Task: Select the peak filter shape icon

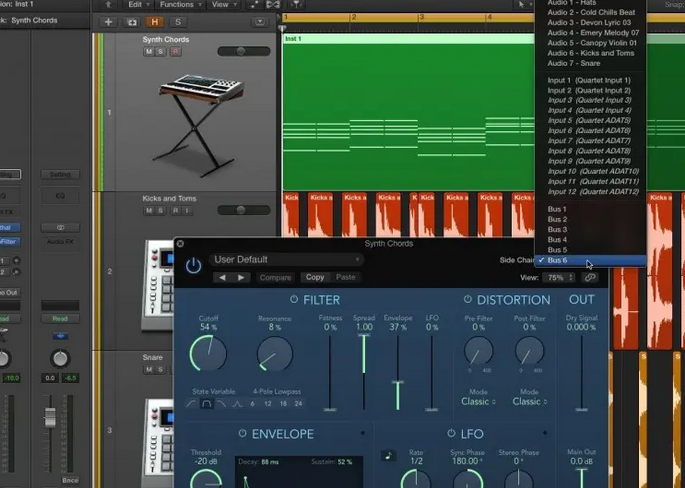Action: [x=237, y=404]
